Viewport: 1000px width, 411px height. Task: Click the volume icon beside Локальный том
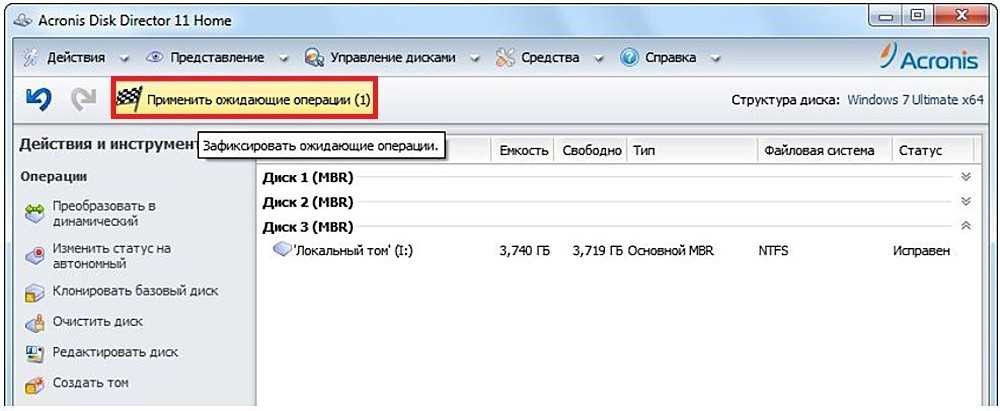[281, 249]
